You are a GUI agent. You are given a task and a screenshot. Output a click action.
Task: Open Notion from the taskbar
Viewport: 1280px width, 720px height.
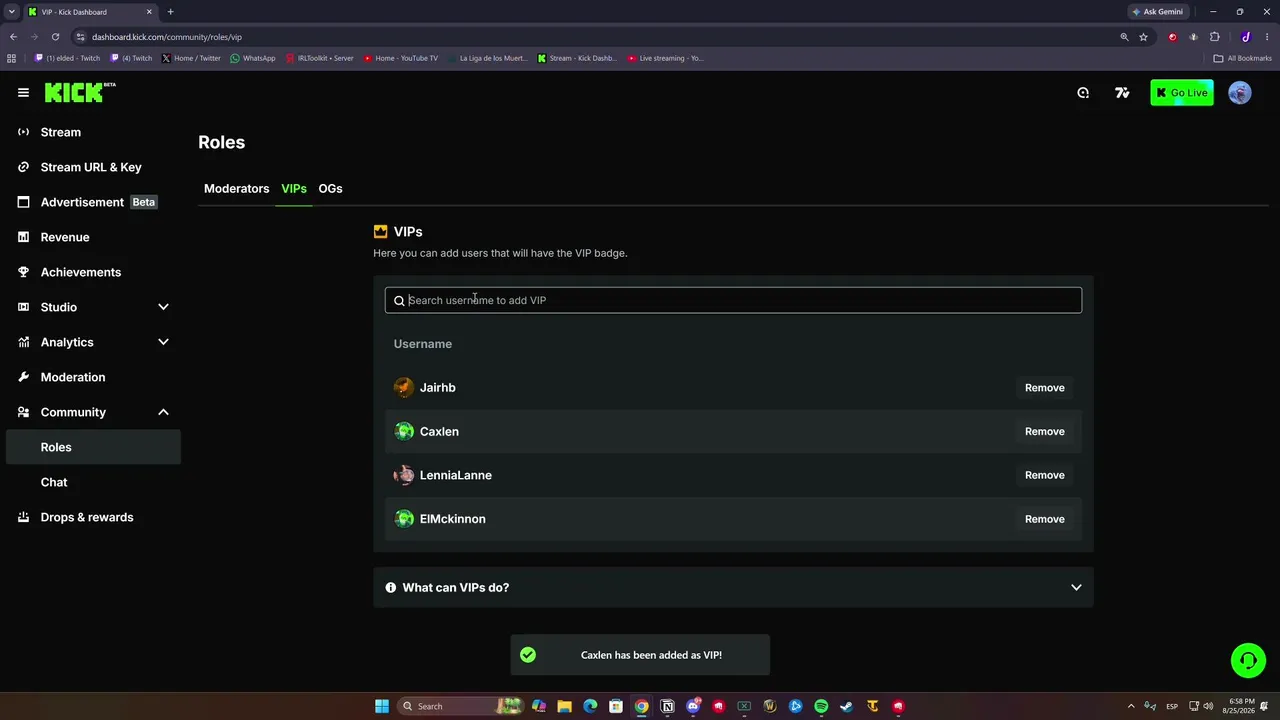click(x=667, y=706)
